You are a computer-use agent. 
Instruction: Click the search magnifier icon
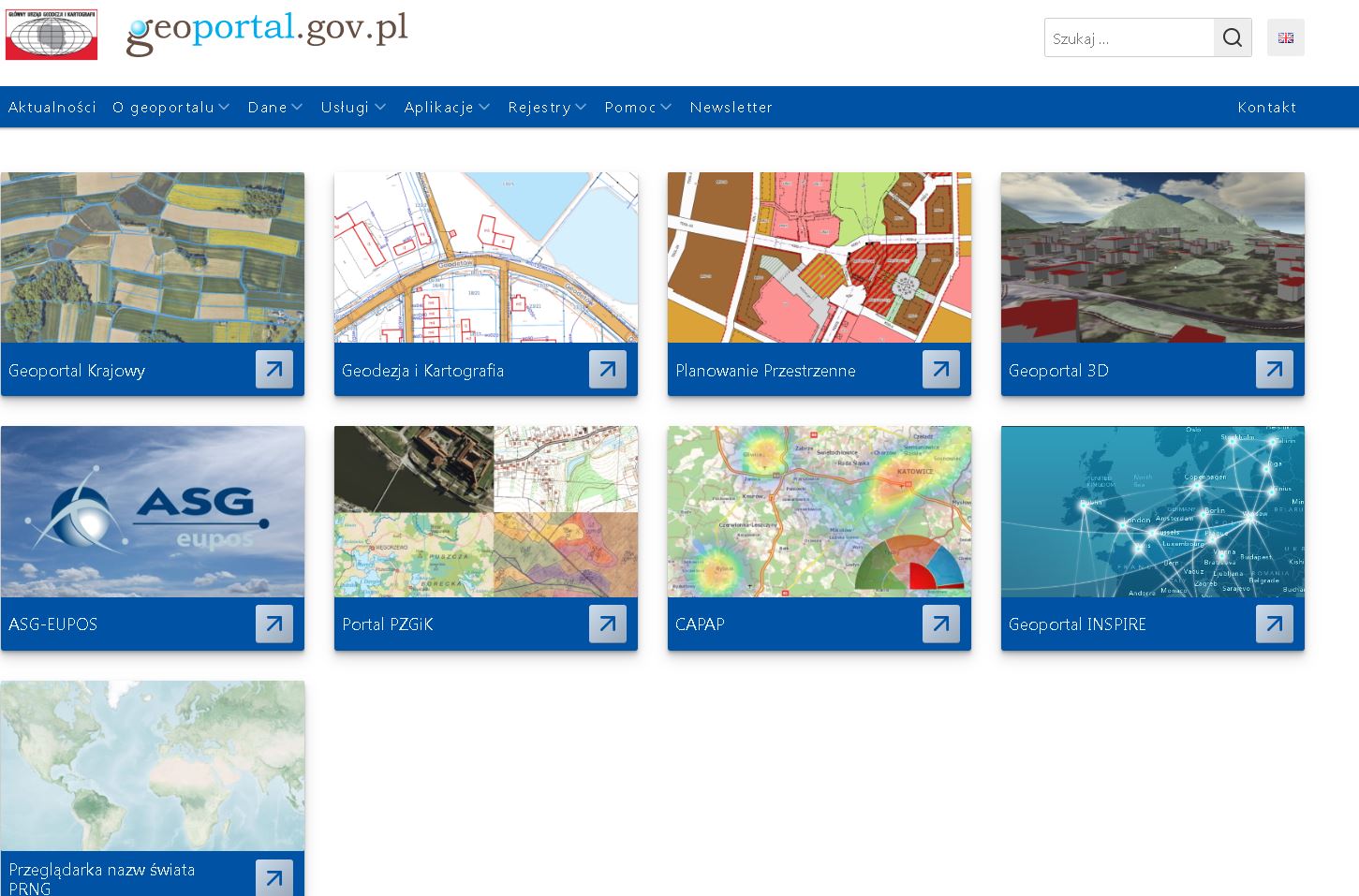1232,37
